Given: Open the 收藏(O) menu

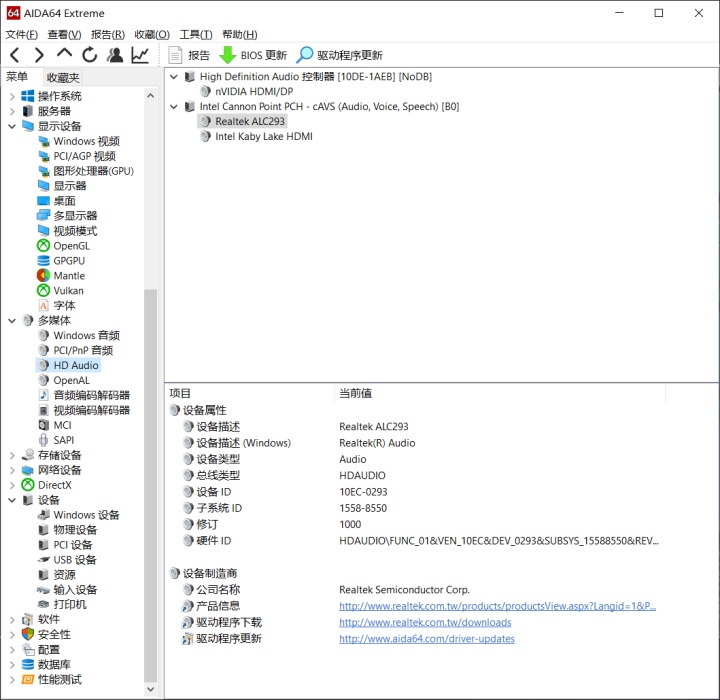Looking at the screenshot, I should click(x=152, y=34).
